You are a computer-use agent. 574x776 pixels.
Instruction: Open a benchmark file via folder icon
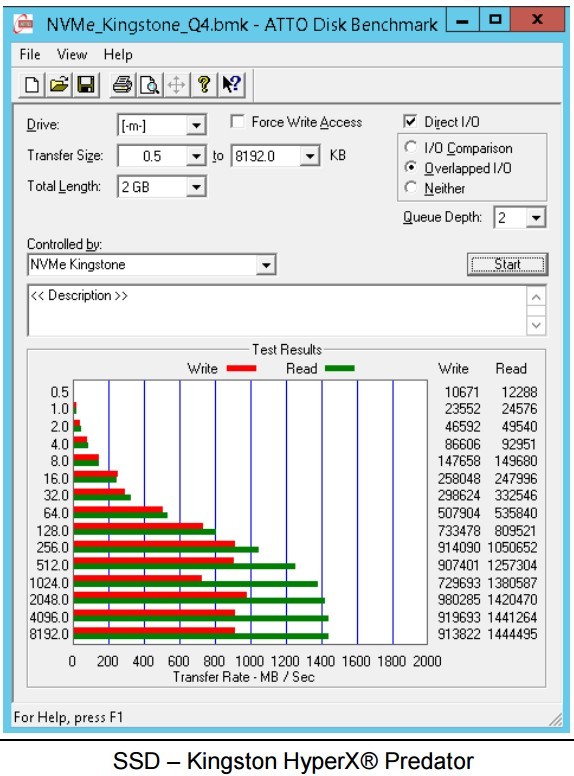tap(59, 84)
